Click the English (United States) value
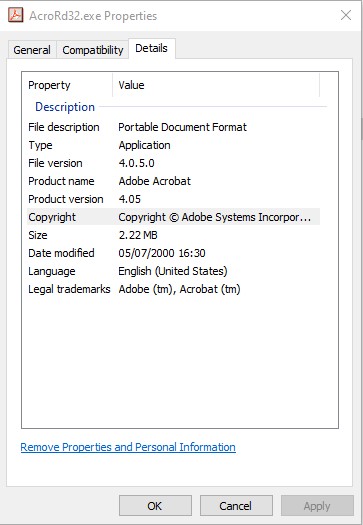Screen dimensions: 363x525 click(173, 271)
